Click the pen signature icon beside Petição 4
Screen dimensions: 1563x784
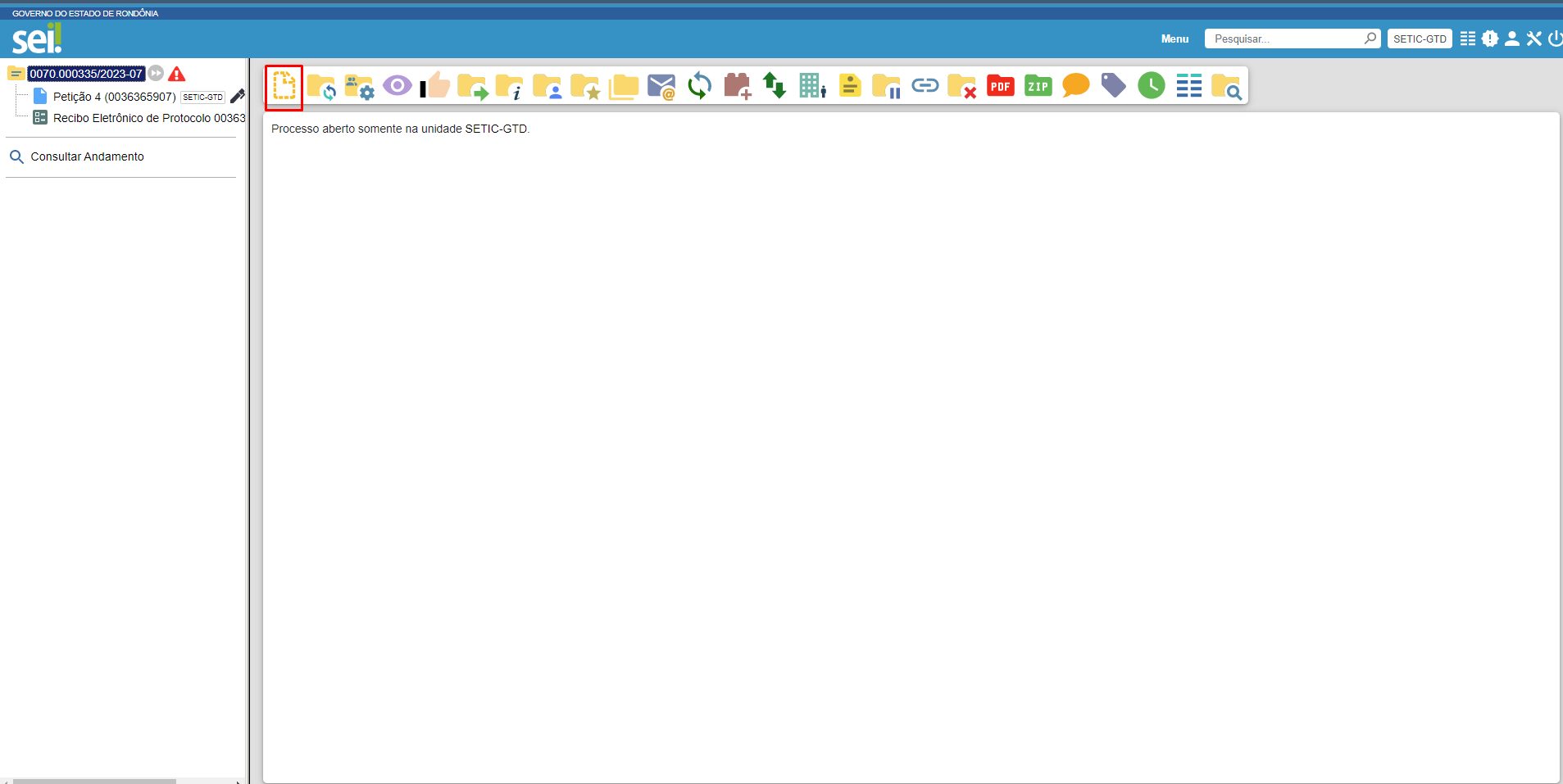(x=238, y=96)
